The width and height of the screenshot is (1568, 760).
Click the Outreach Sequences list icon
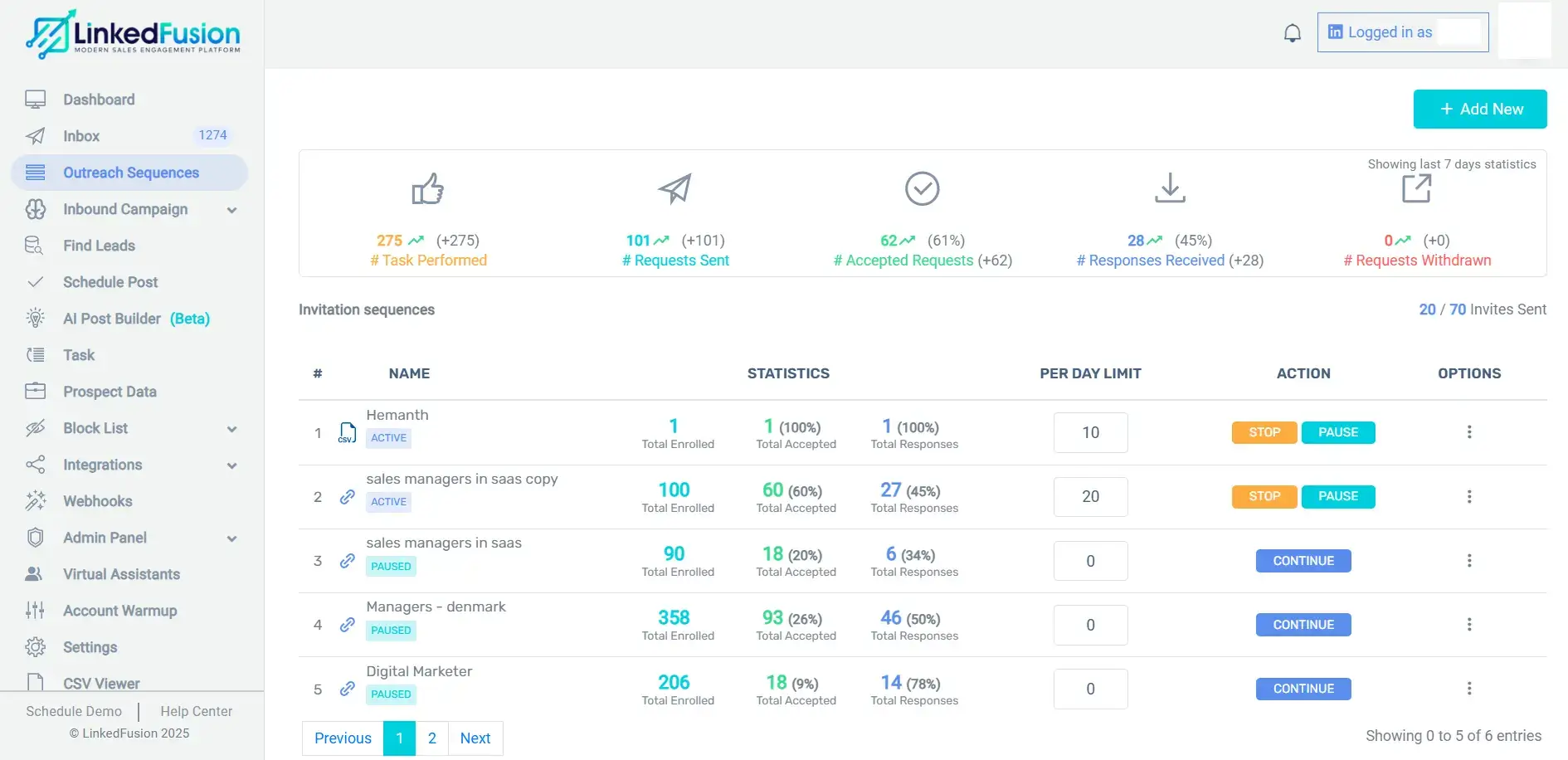(x=35, y=173)
